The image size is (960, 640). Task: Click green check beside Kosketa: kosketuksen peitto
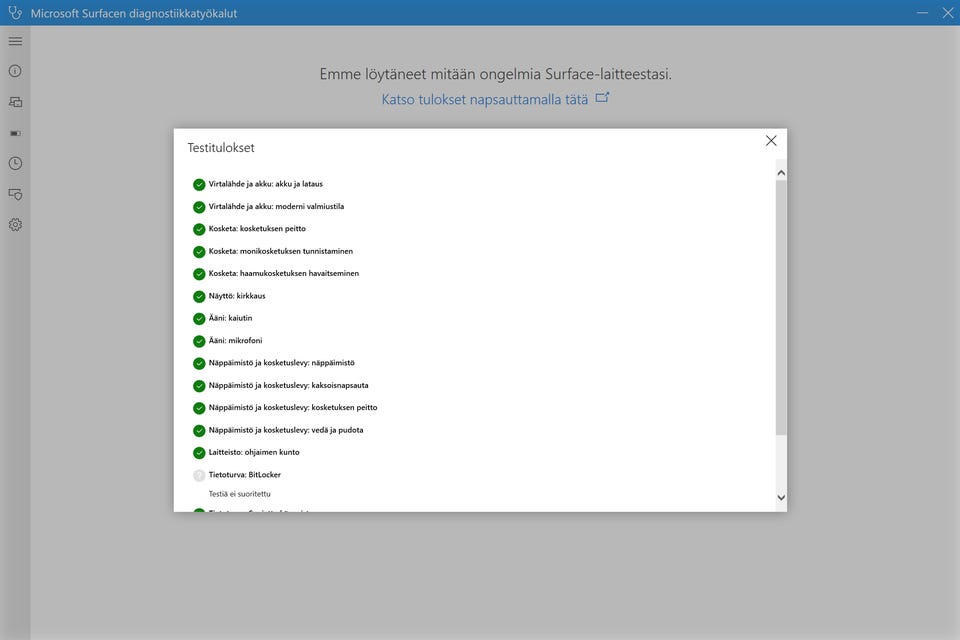click(x=199, y=229)
